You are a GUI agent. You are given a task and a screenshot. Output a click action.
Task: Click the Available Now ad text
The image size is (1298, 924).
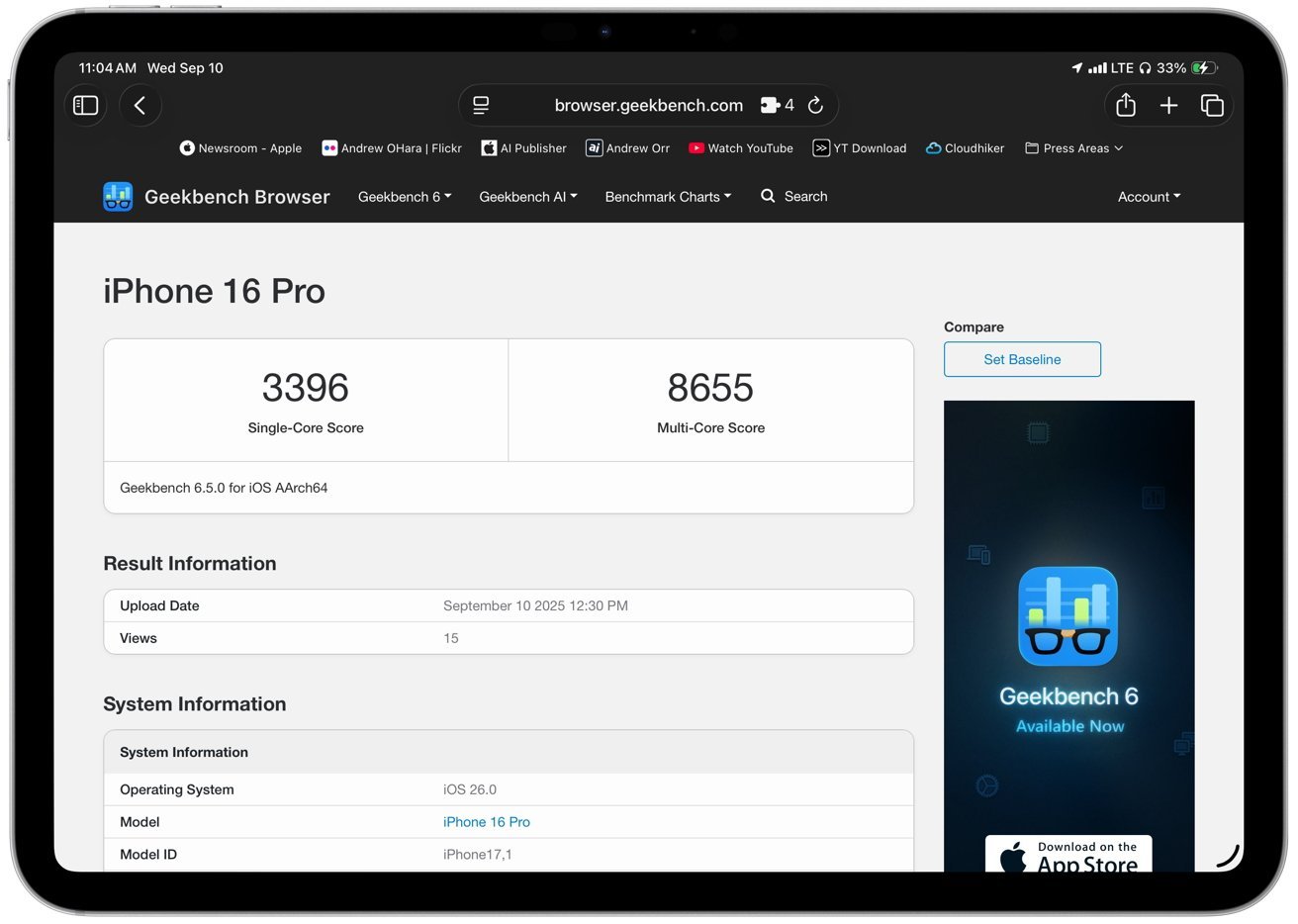[1069, 726]
